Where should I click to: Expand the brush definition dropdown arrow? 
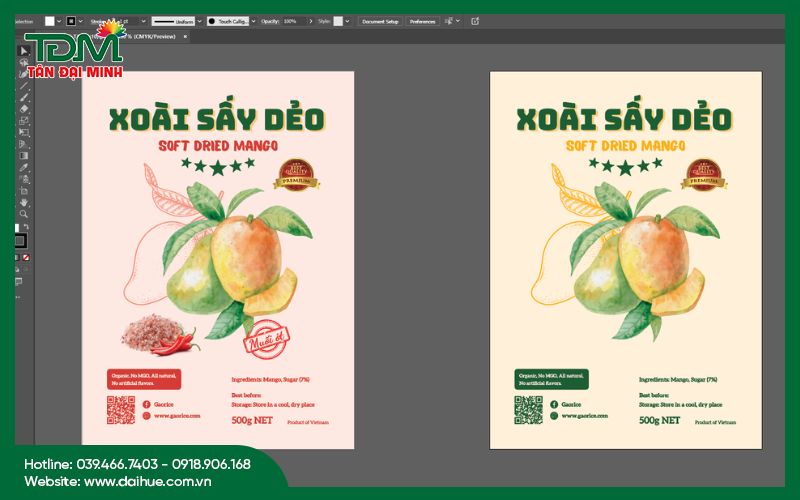[x=254, y=21]
